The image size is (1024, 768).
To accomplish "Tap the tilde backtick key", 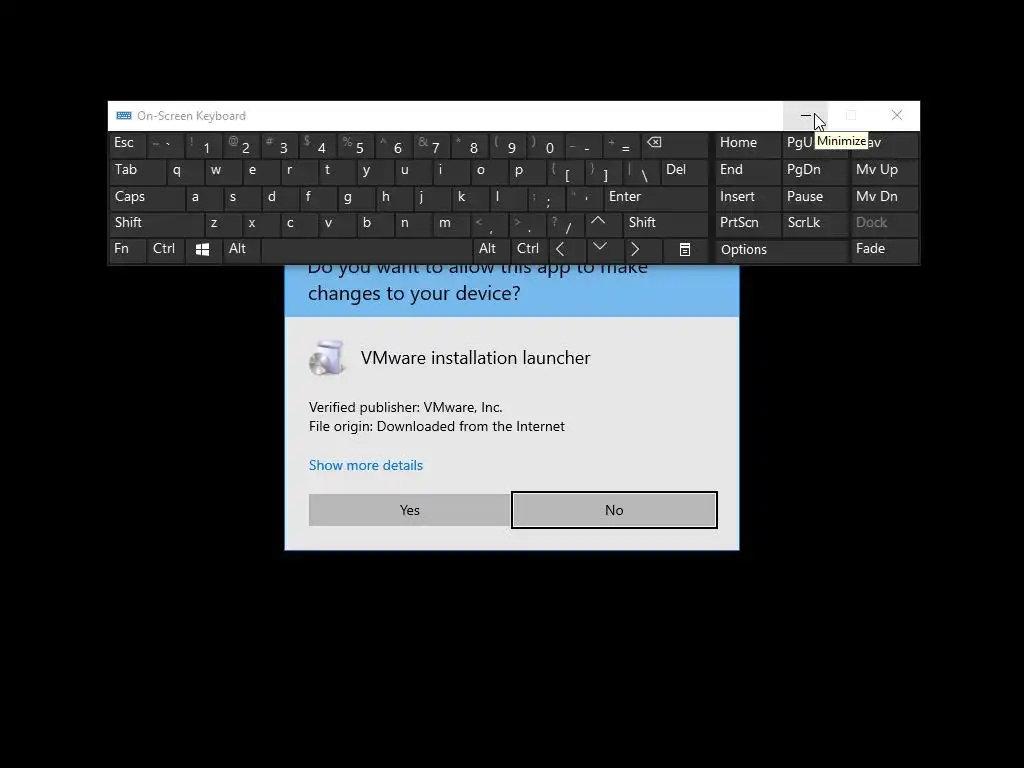I will [165, 145].
